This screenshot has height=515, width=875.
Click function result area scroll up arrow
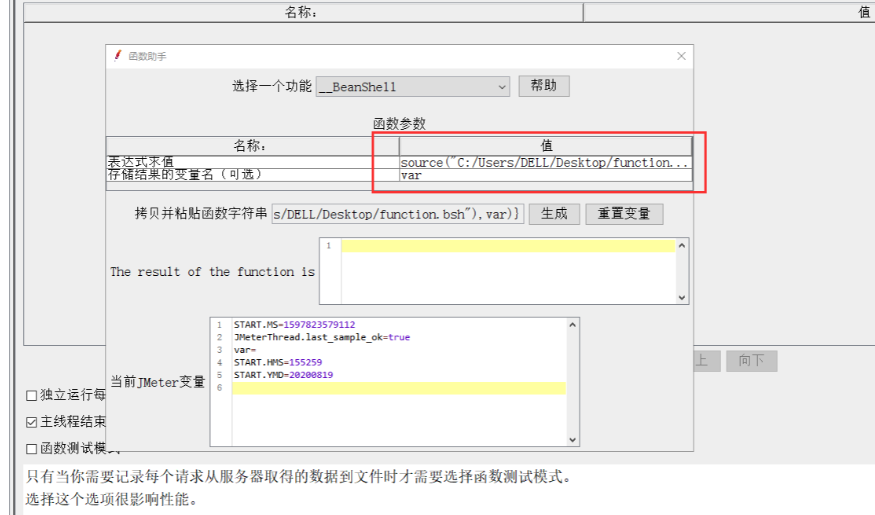click(x=682, y=245)
